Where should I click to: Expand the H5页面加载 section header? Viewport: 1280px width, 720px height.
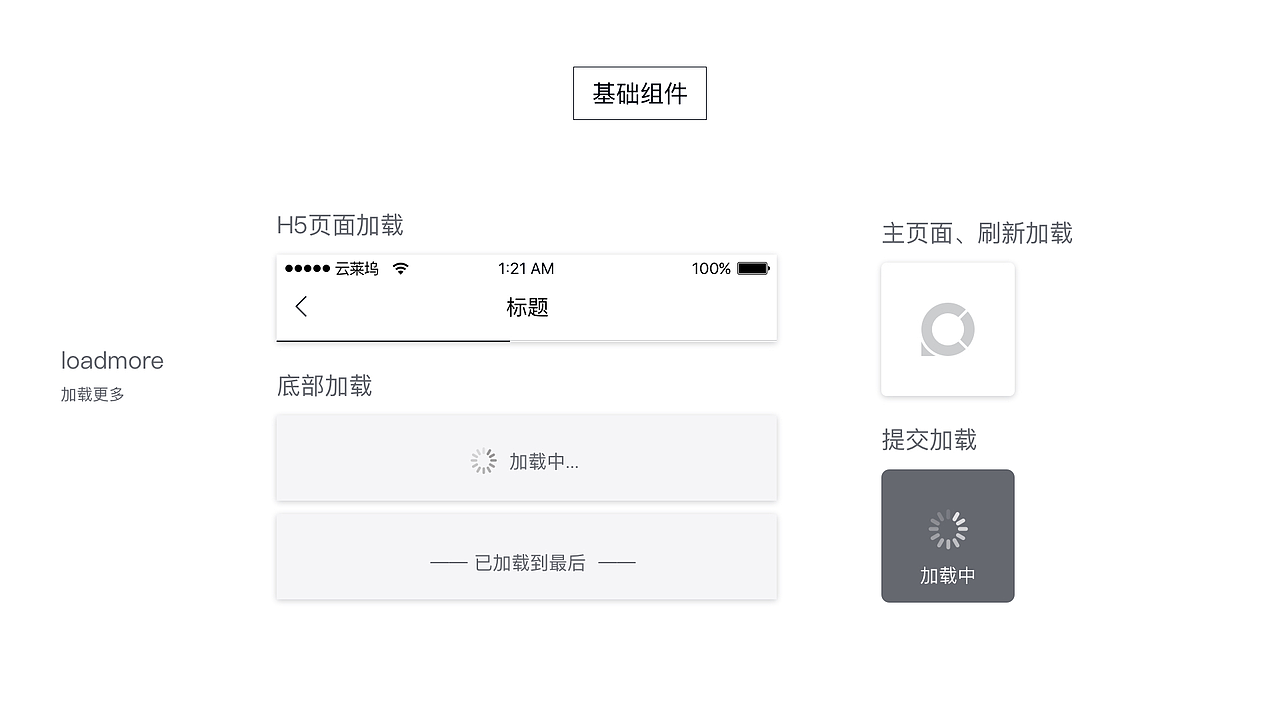tap(340, 225)
